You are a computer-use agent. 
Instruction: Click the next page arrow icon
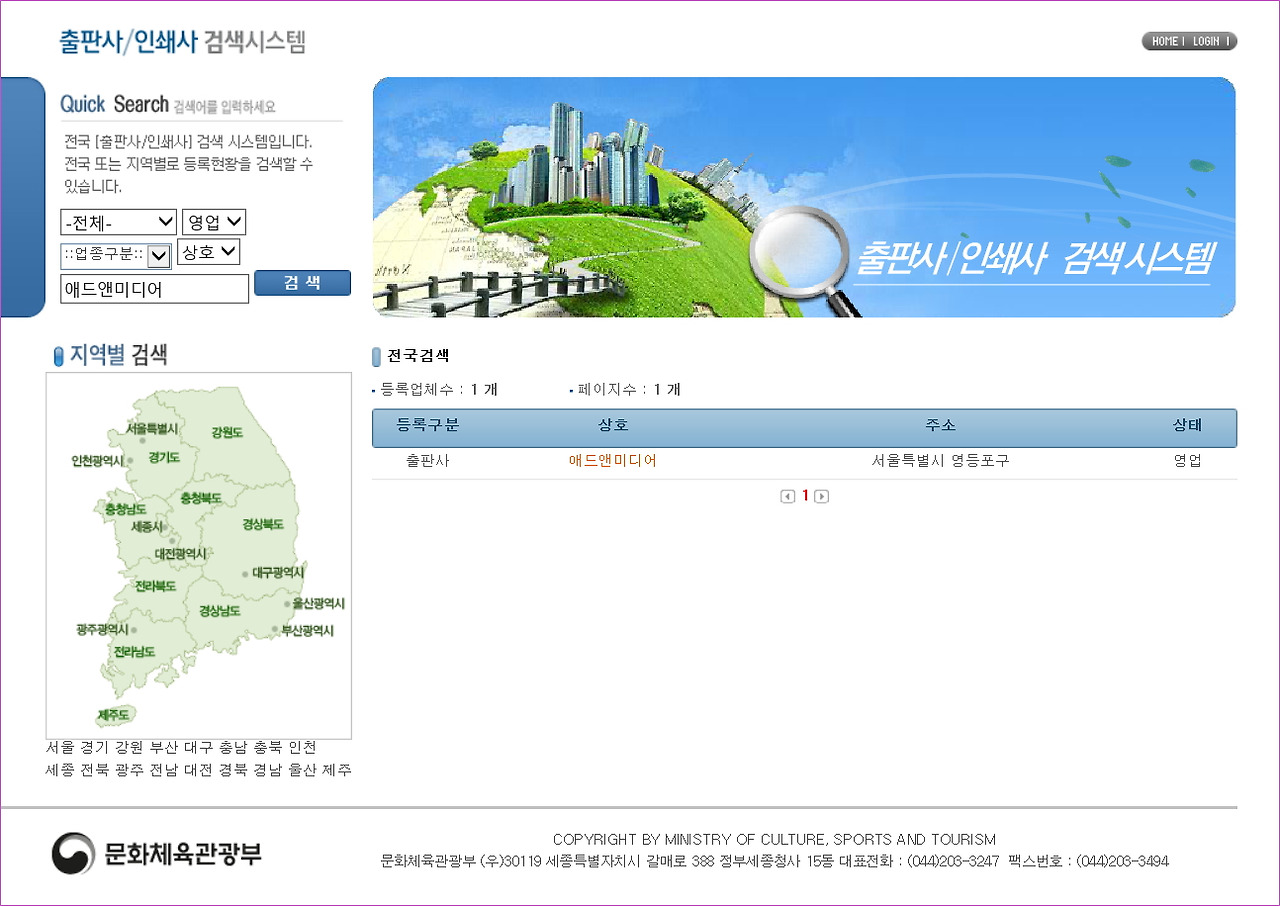(822, 495)
